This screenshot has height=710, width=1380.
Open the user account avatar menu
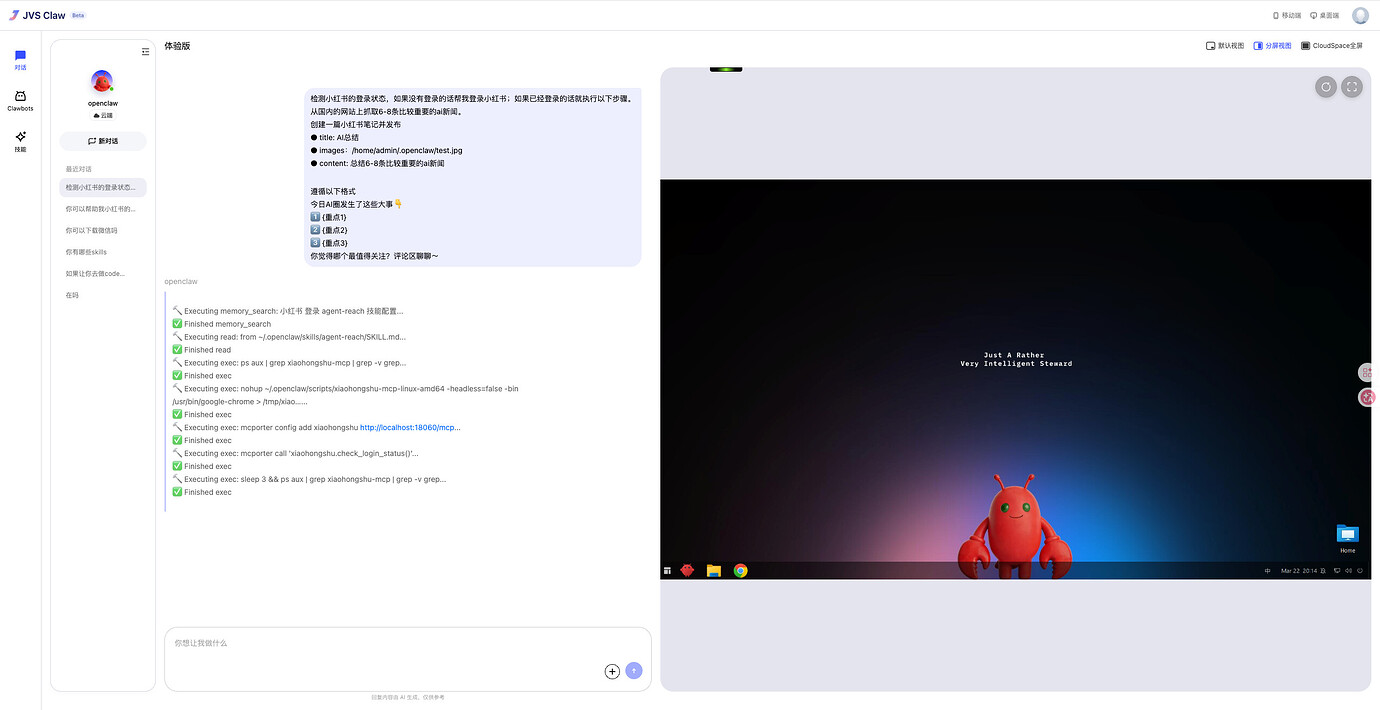pyautogui.click(x=1360, y=15)
